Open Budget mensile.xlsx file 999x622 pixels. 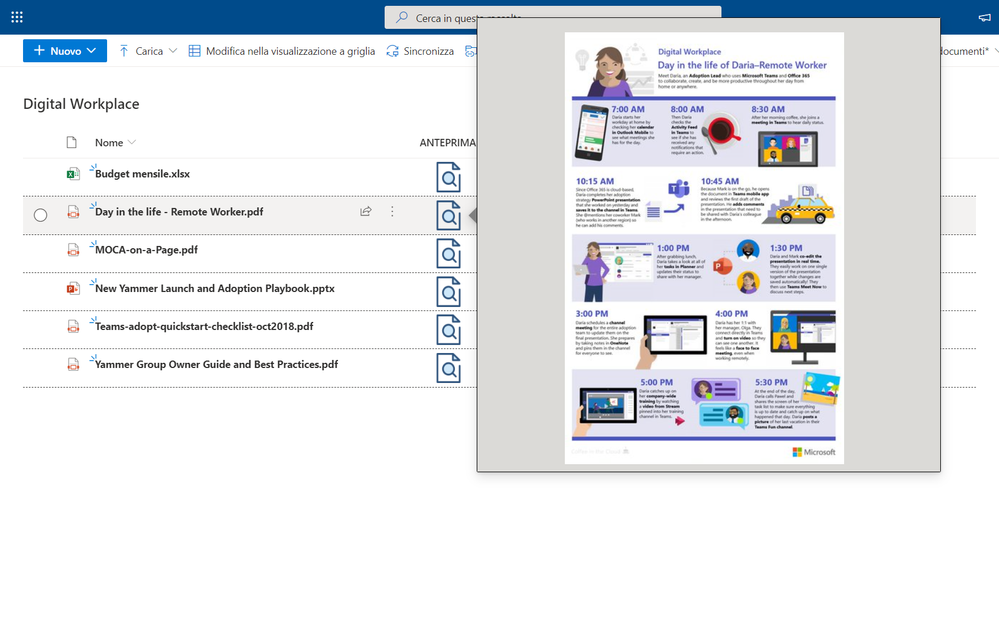(x=142, y=173)
